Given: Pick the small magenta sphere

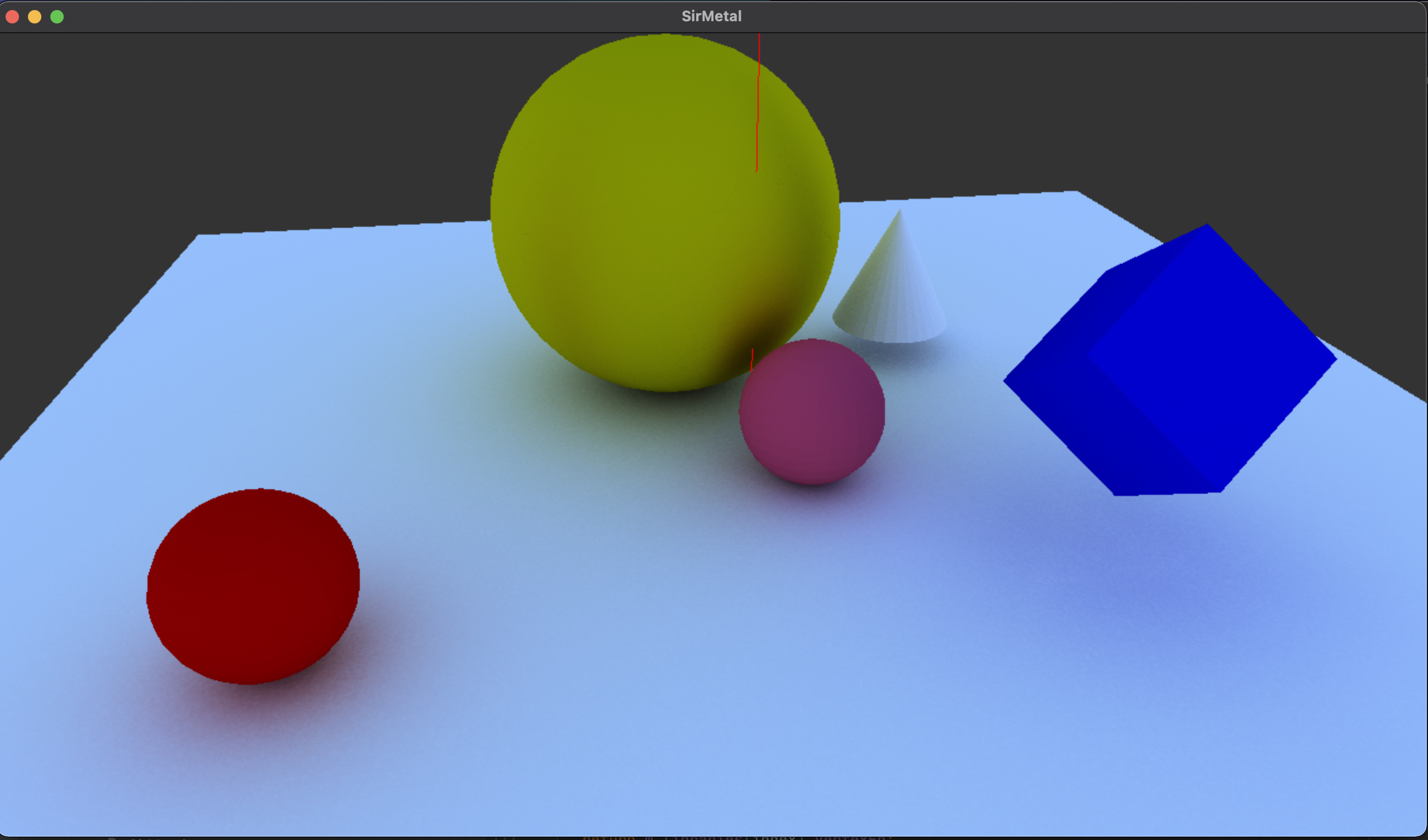Looking at the screenshot, I should pyautogui.click(x=811, y=412).
